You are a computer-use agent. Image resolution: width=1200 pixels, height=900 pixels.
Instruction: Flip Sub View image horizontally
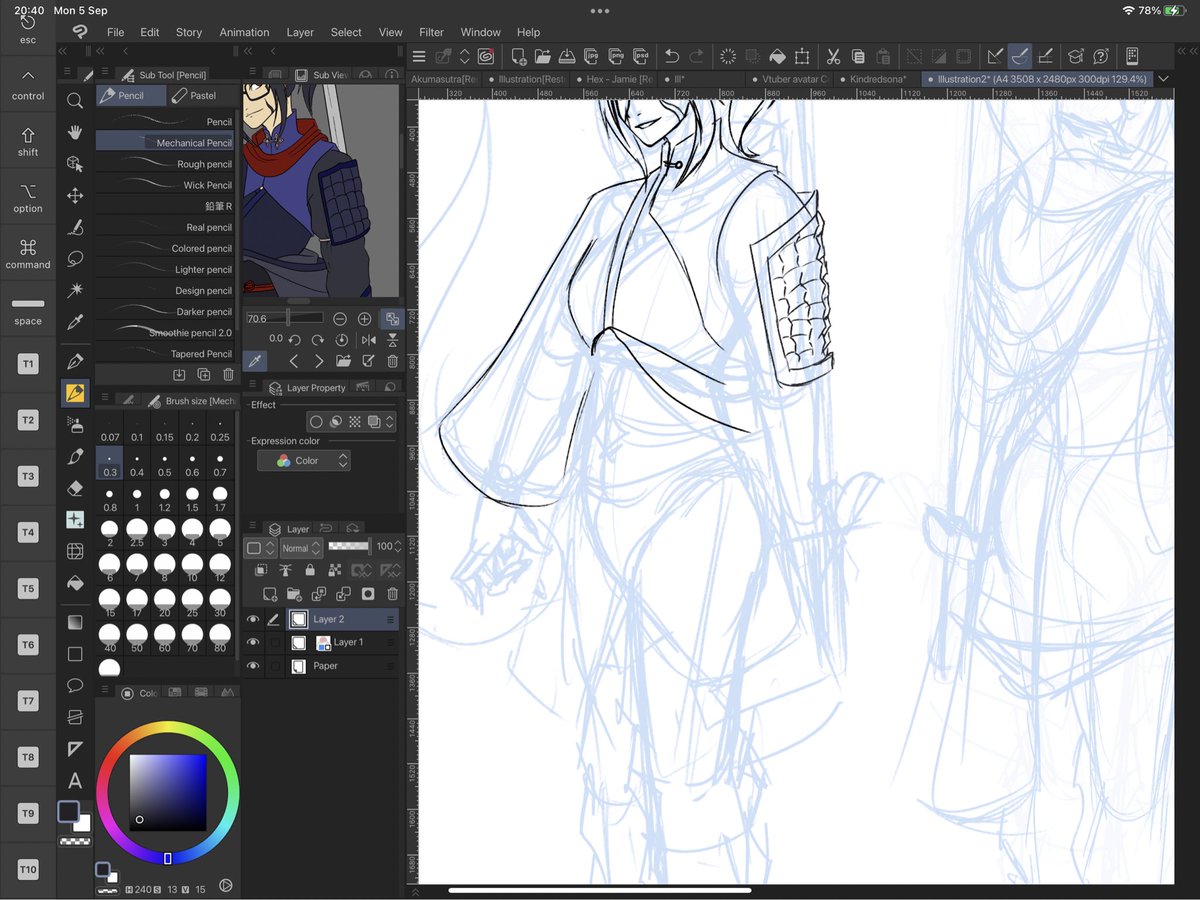(369, 340)
